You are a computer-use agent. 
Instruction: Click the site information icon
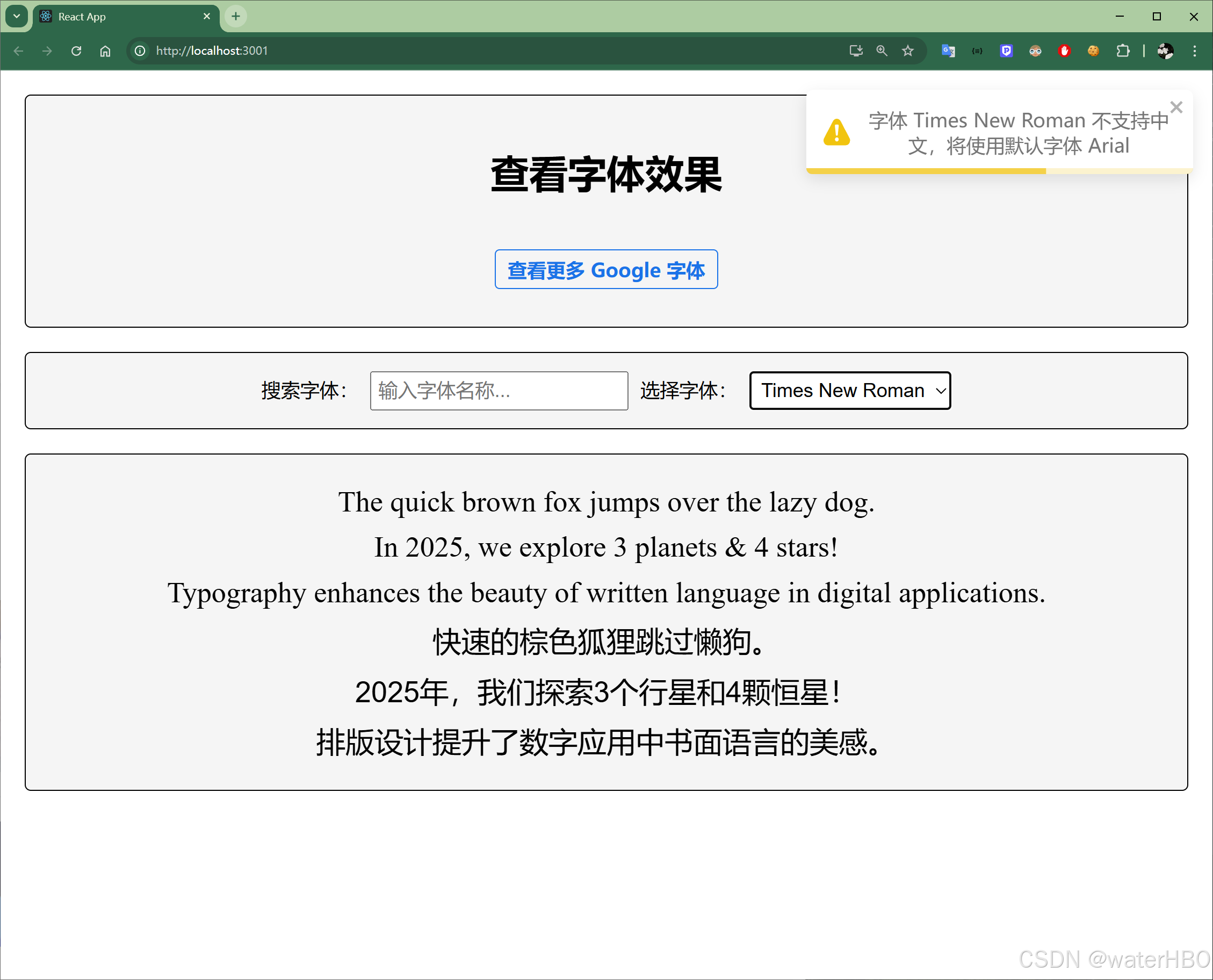point(140,51)
